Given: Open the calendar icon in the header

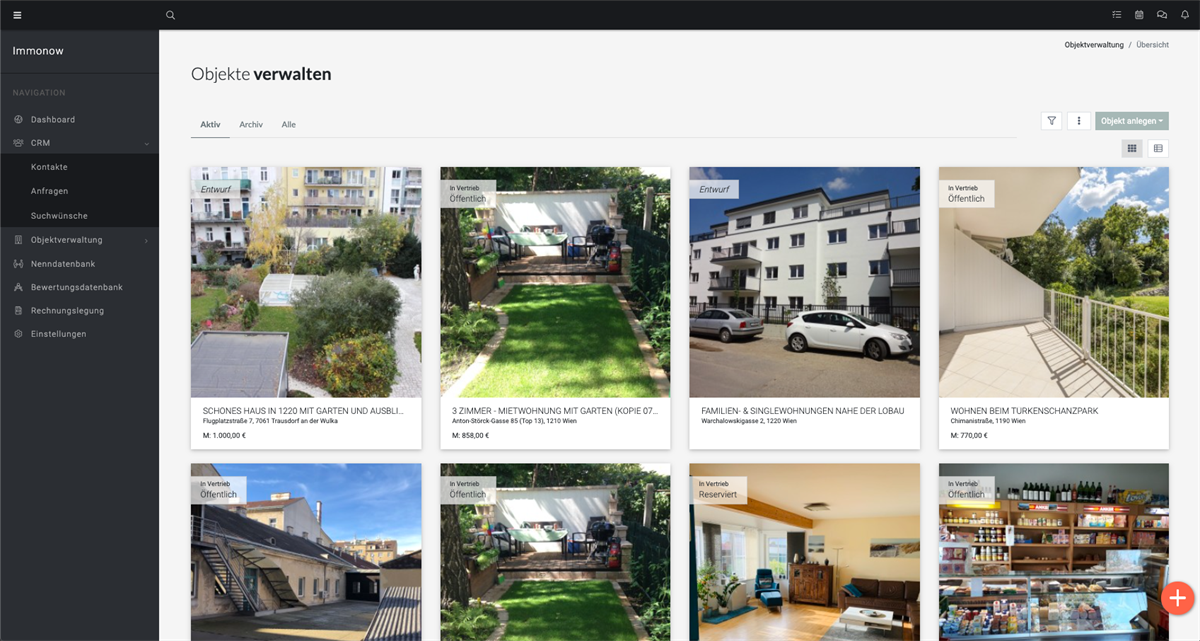Looking at the screenshot, I should tap(1139, 15).
